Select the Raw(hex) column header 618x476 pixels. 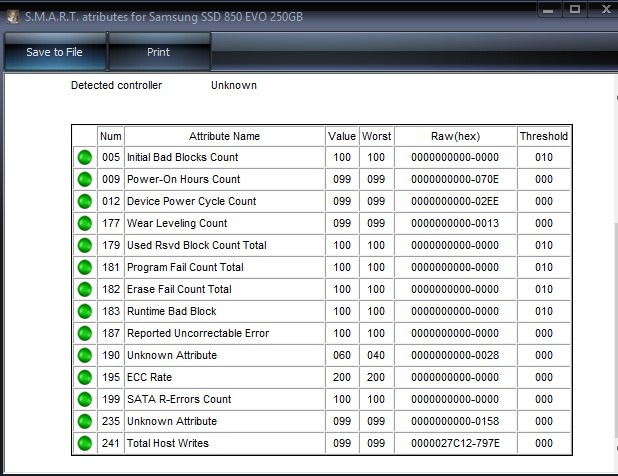tap(455, 136)
